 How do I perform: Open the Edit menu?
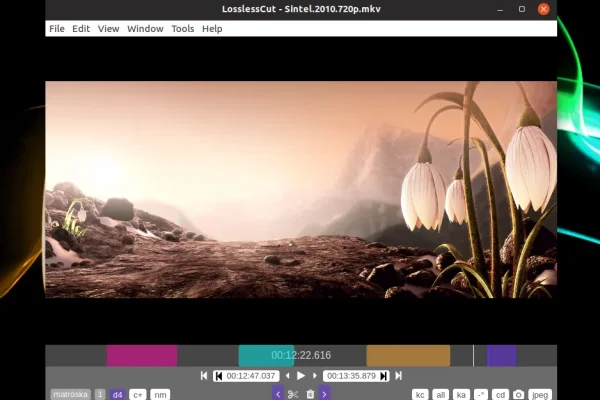click(81, 29)
